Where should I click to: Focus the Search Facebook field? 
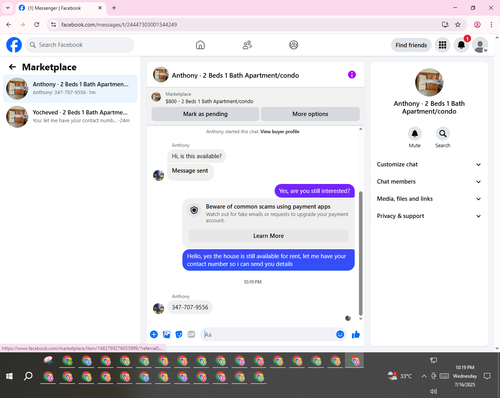click(80, 45)
